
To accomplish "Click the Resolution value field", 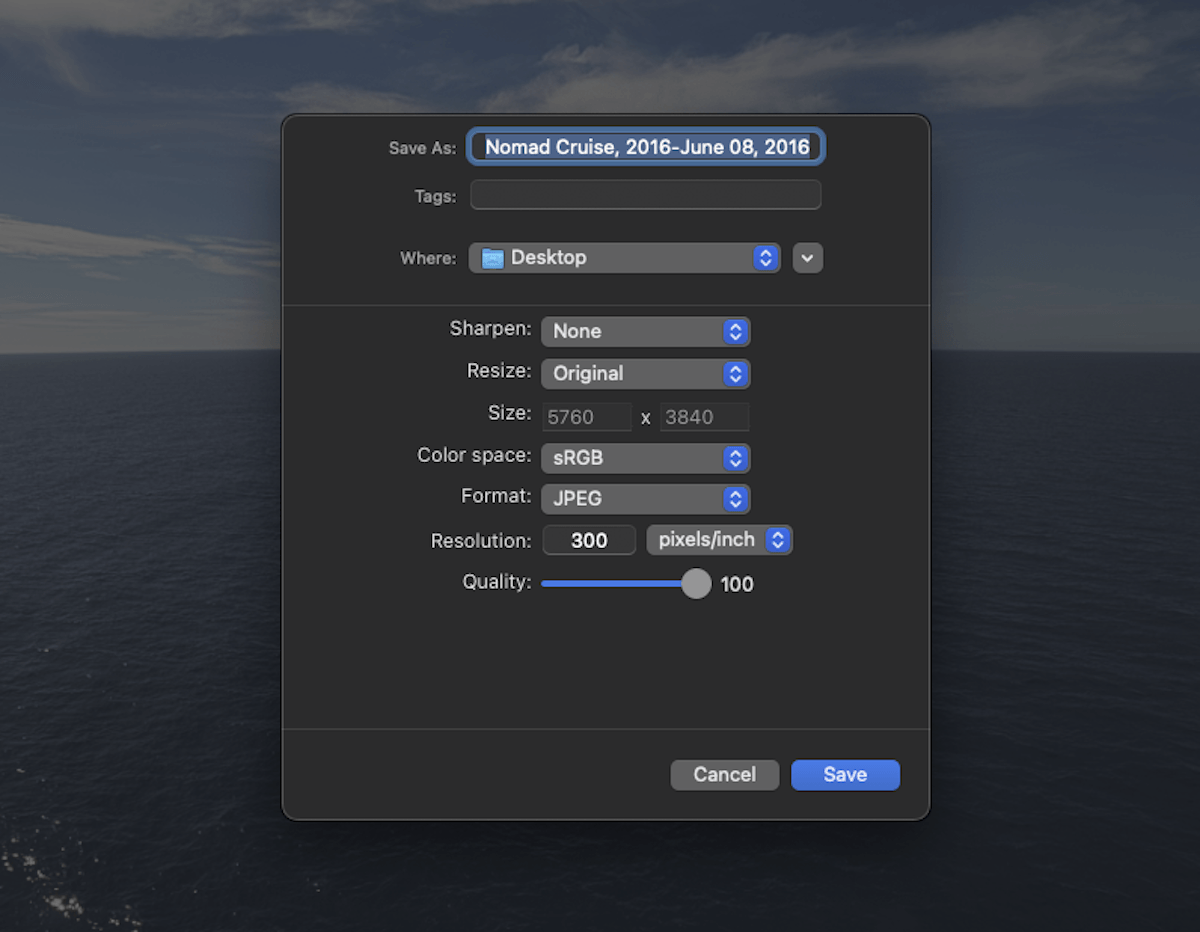I will pos(589,539).
